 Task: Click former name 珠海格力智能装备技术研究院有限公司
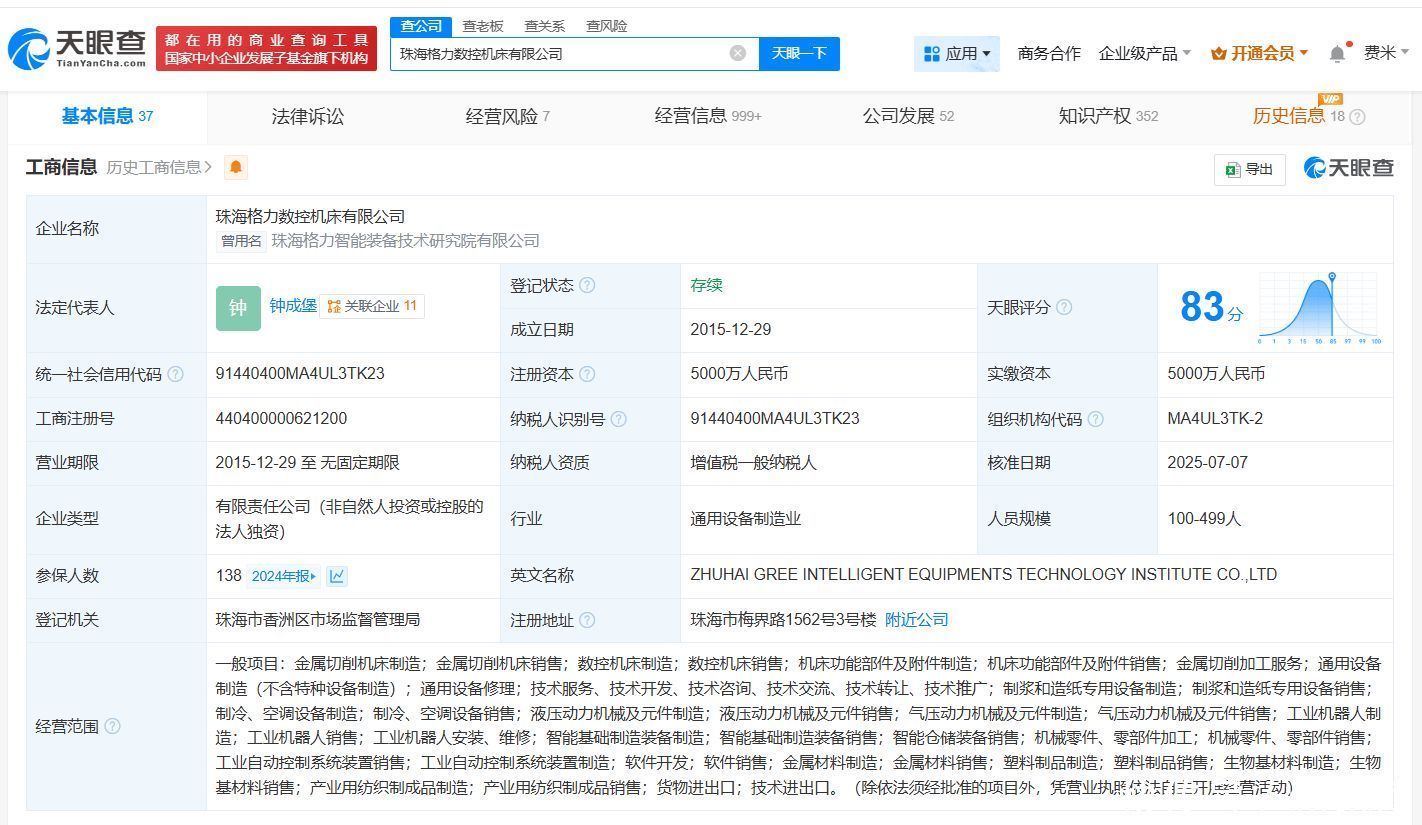[406, 241]
